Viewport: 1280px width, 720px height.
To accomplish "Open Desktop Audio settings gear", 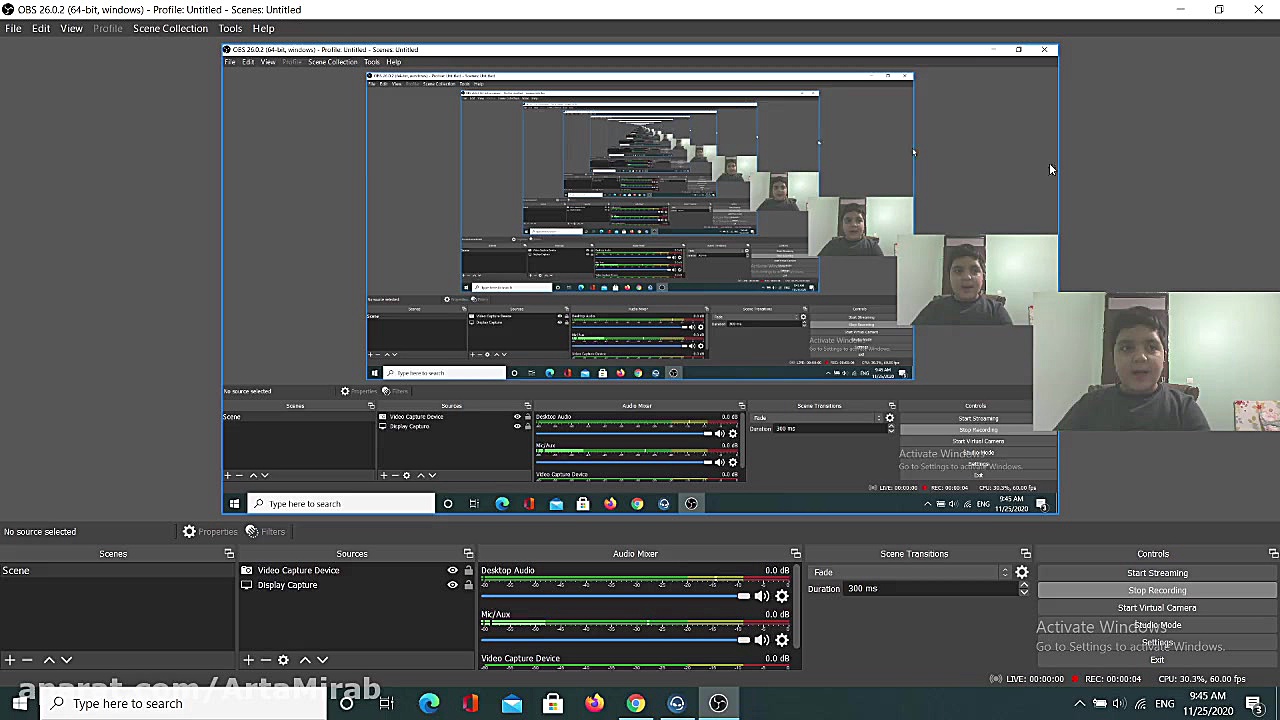I will click(782, 596).
